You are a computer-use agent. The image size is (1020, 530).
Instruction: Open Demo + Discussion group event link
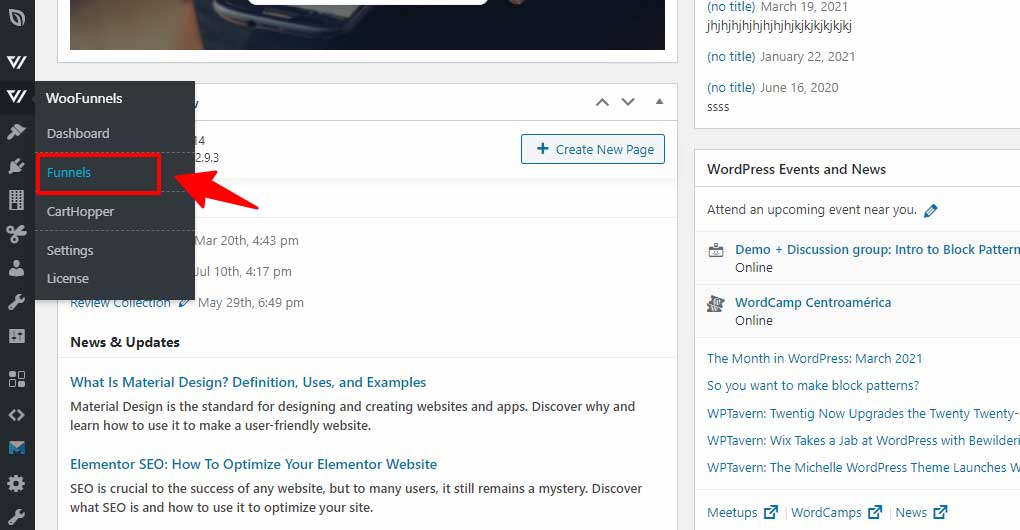click(877, 250)
